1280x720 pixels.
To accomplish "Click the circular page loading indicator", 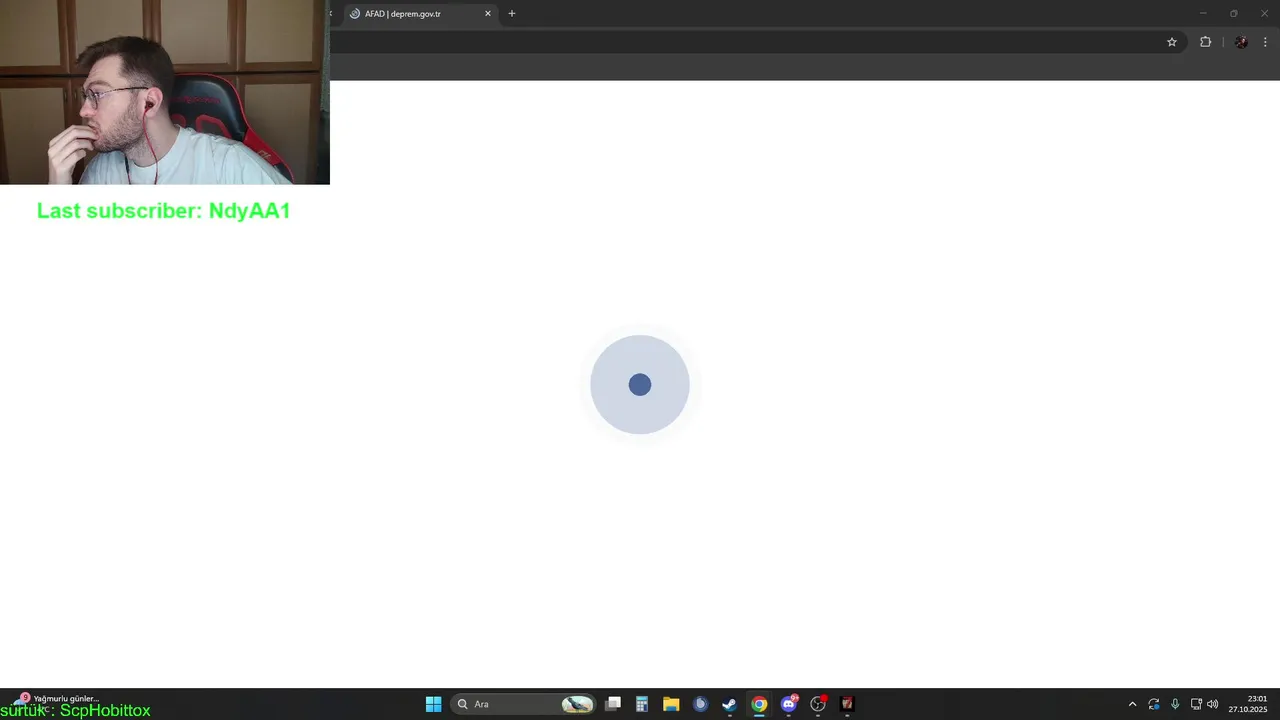I will (x=640, y=385).
